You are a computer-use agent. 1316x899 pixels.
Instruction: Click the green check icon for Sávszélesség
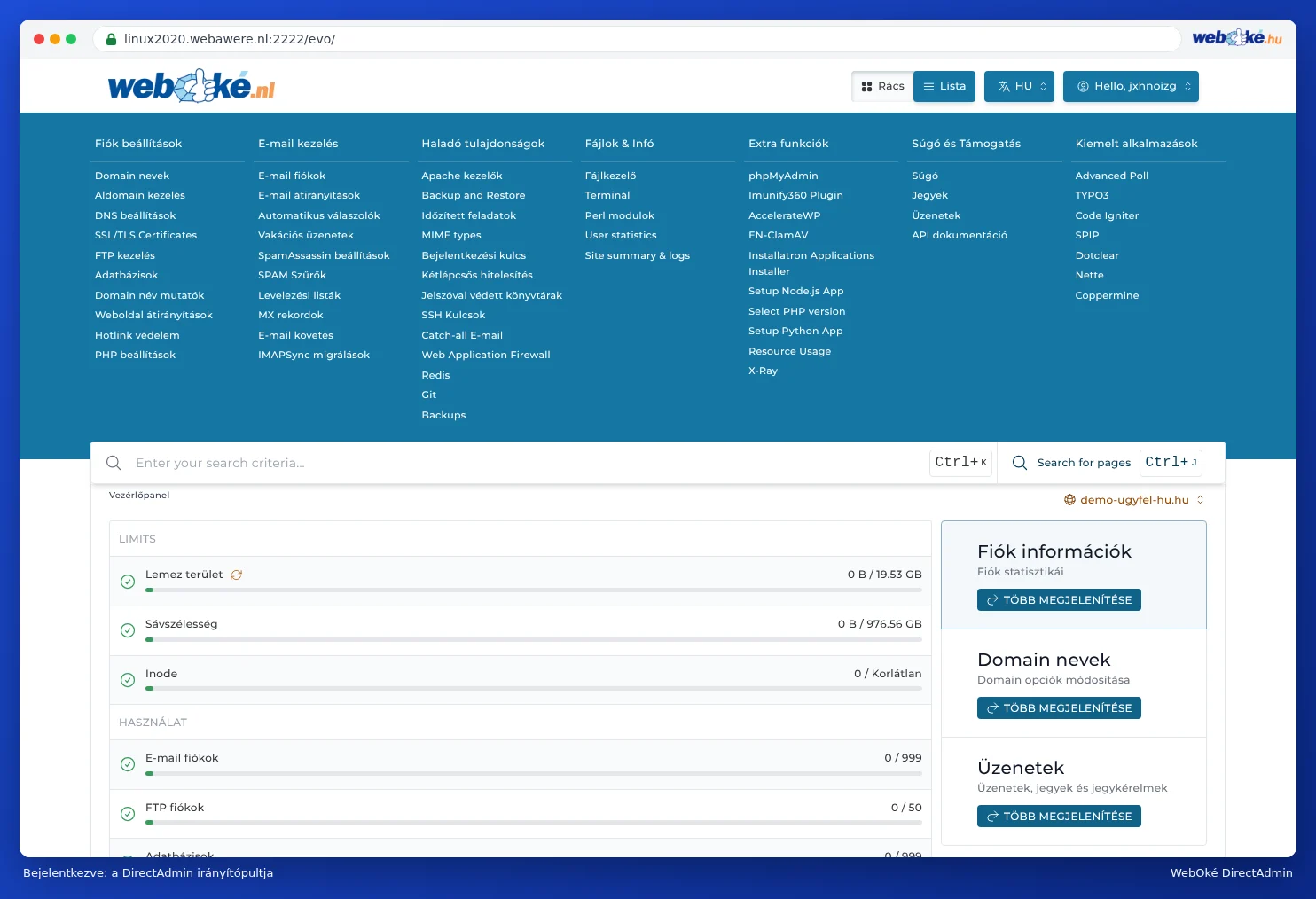point(128,630)
